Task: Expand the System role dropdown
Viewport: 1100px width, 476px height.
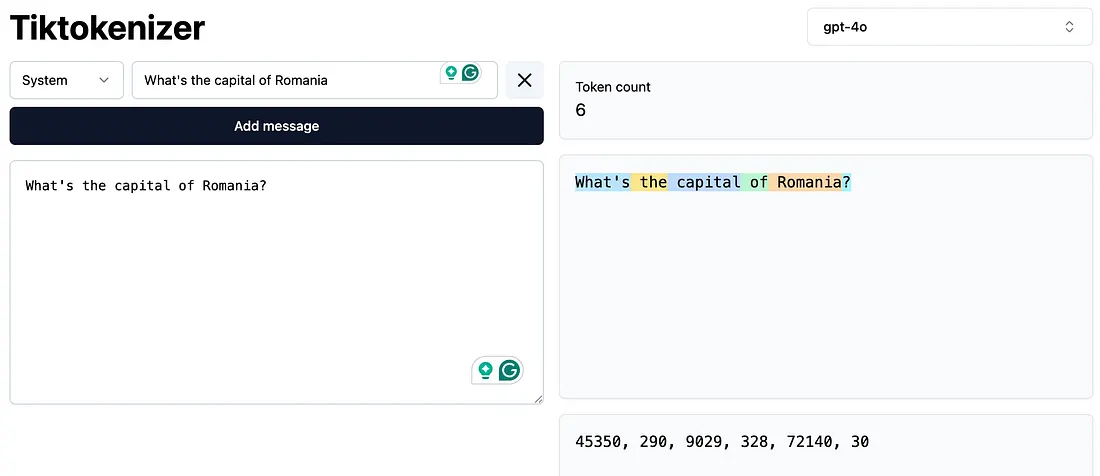Action: pyautogui.click(x=66, y=80)
